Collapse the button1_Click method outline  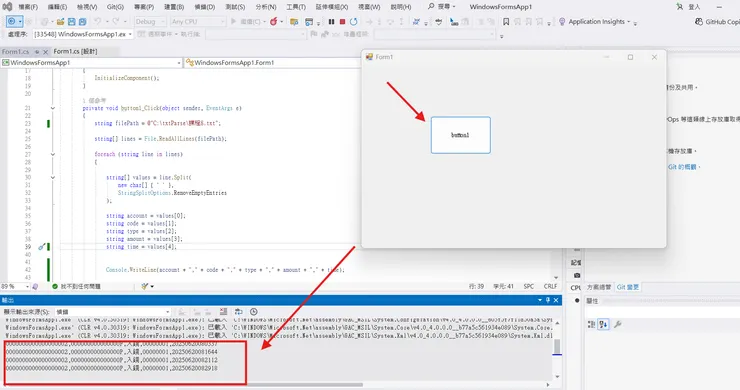[x=53, y=108]
